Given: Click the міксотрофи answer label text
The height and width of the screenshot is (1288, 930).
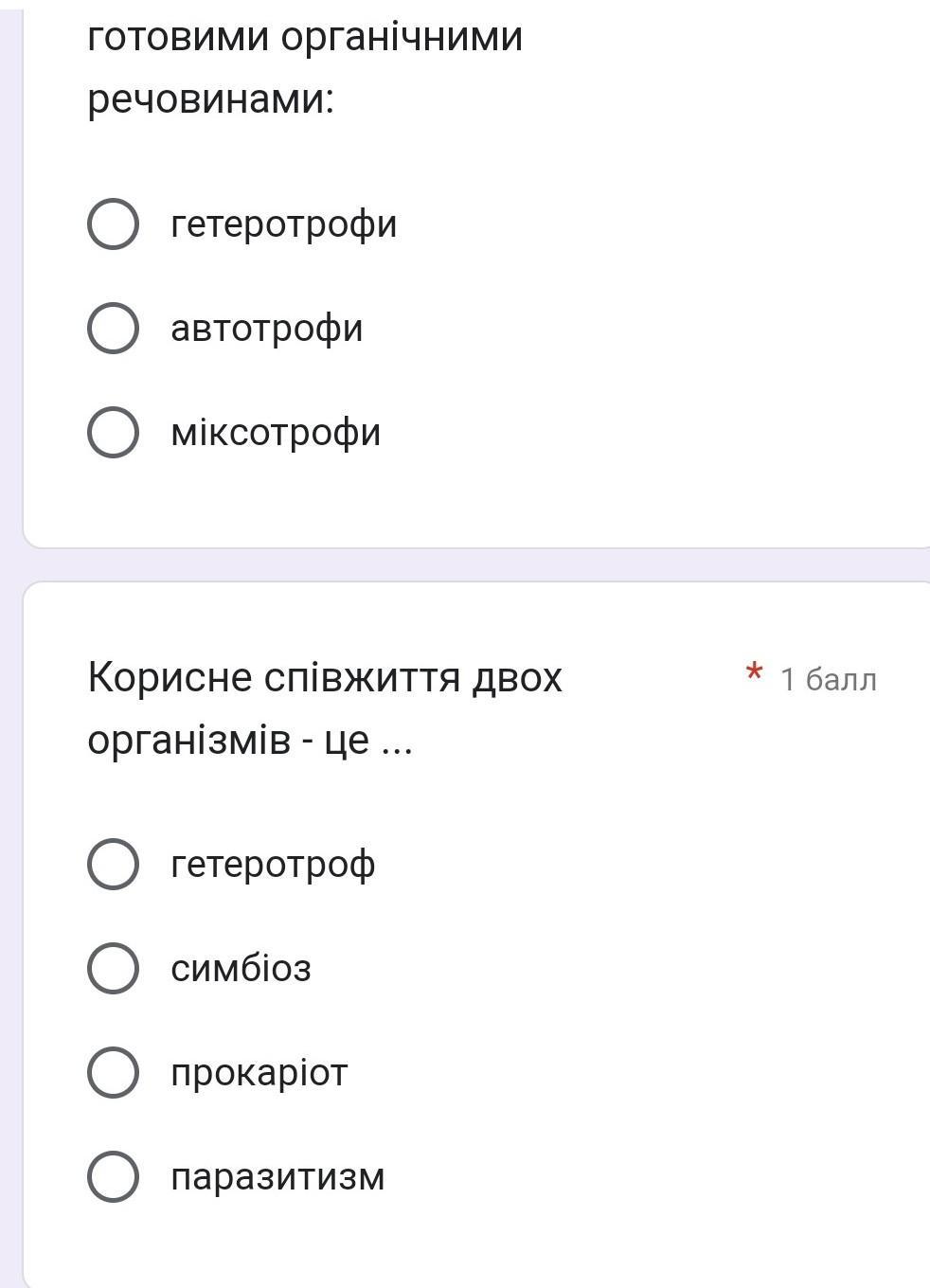Looking at the screenshot, I should [x=276, y=433].
